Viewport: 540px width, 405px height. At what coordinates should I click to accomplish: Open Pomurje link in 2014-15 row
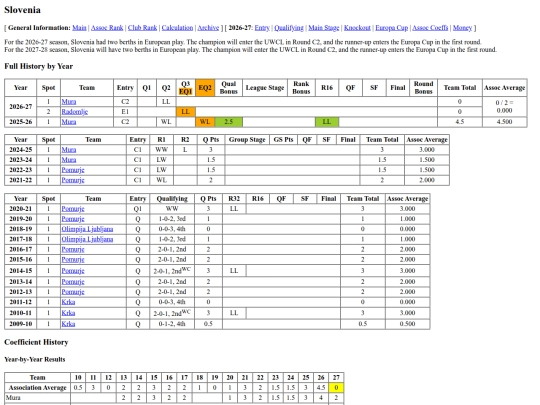click(73, 271)
